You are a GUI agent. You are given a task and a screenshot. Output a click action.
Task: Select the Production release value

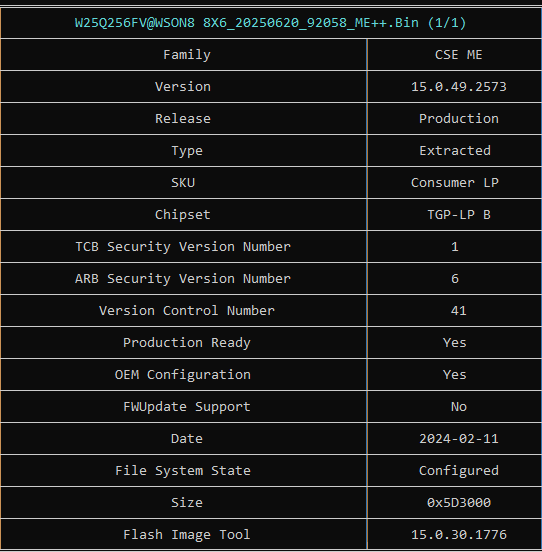tap(459, 119)
